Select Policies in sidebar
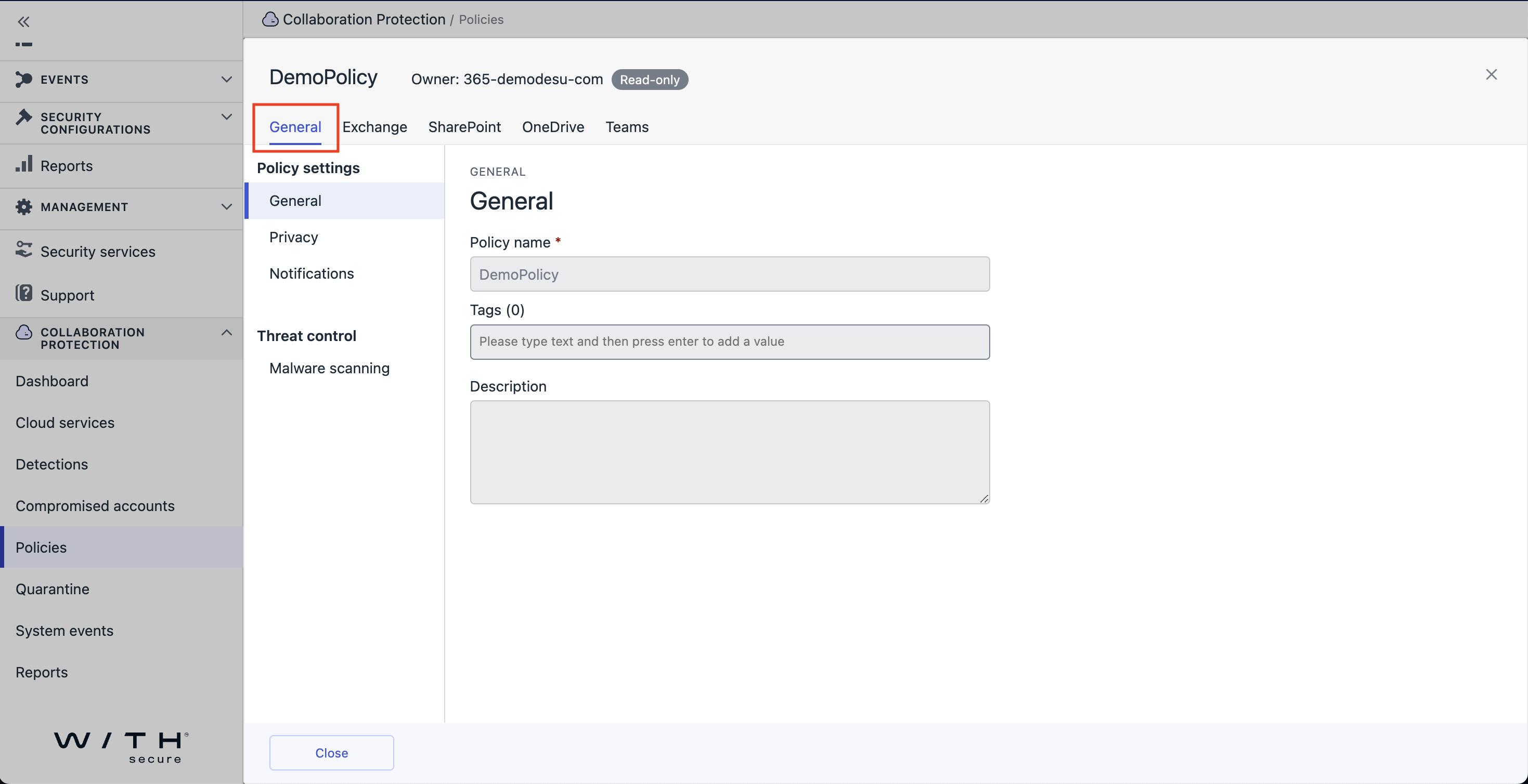Image resolution: width=1528 pixels, height=784 pixels. (121, 547)
